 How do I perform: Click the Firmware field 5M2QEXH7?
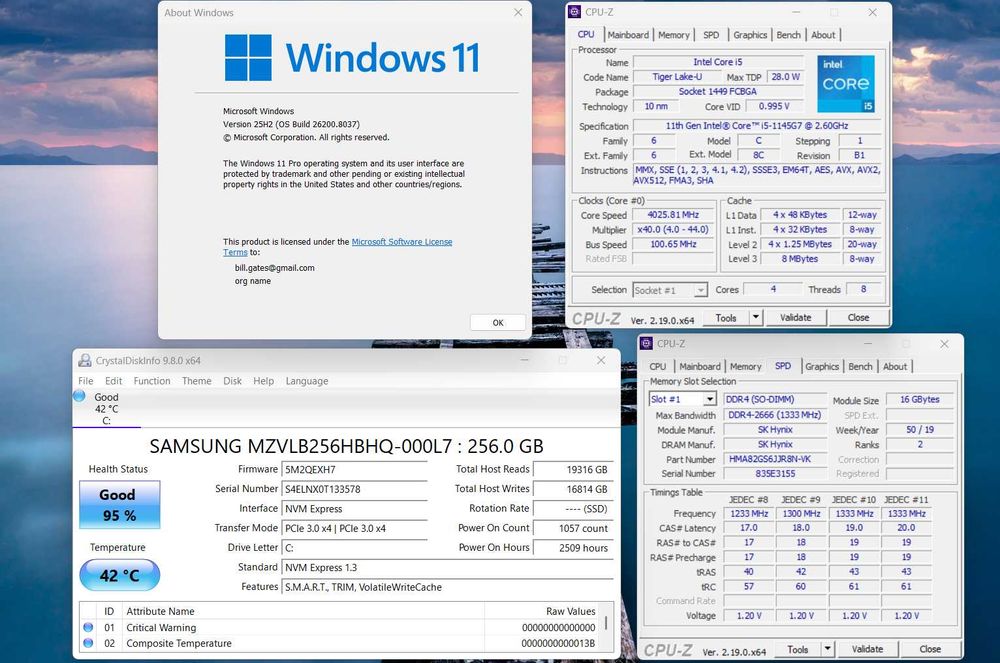click(354, 470)
